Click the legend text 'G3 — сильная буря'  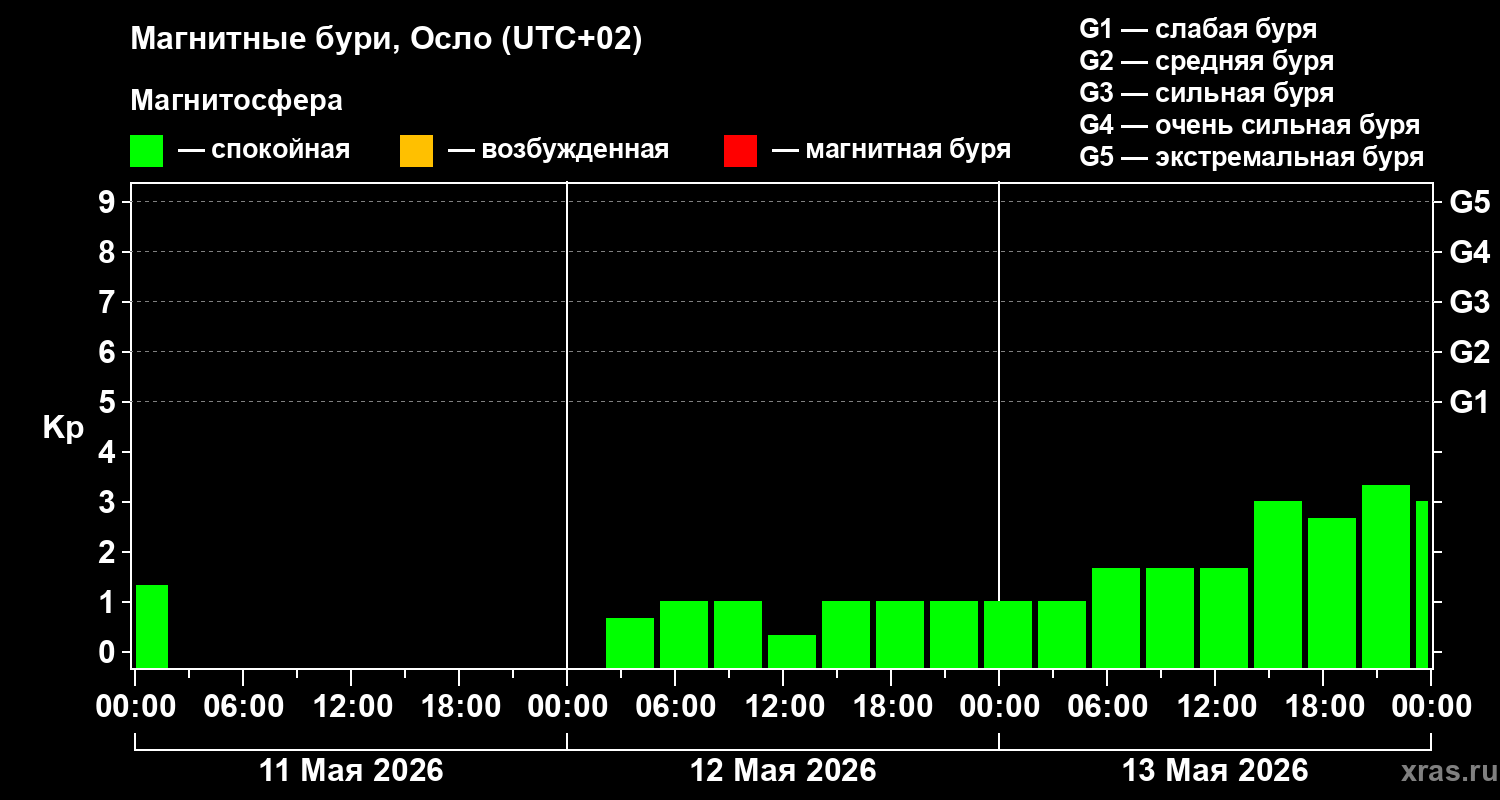click(x=1207, y=93)
